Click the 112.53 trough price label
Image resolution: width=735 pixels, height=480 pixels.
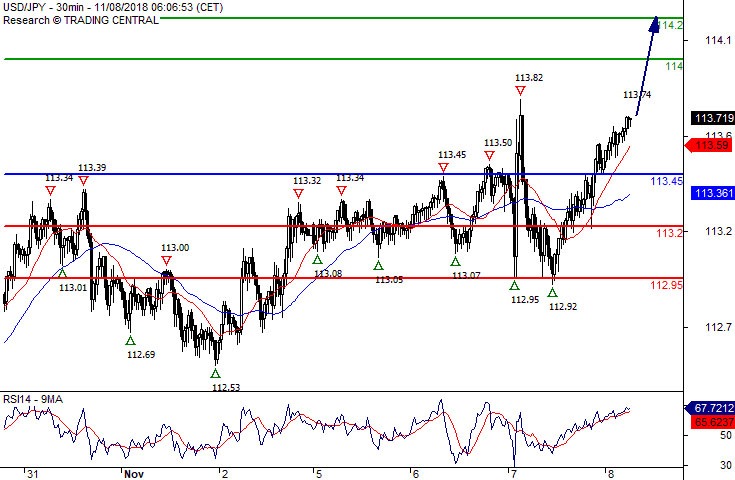[226, 387]
